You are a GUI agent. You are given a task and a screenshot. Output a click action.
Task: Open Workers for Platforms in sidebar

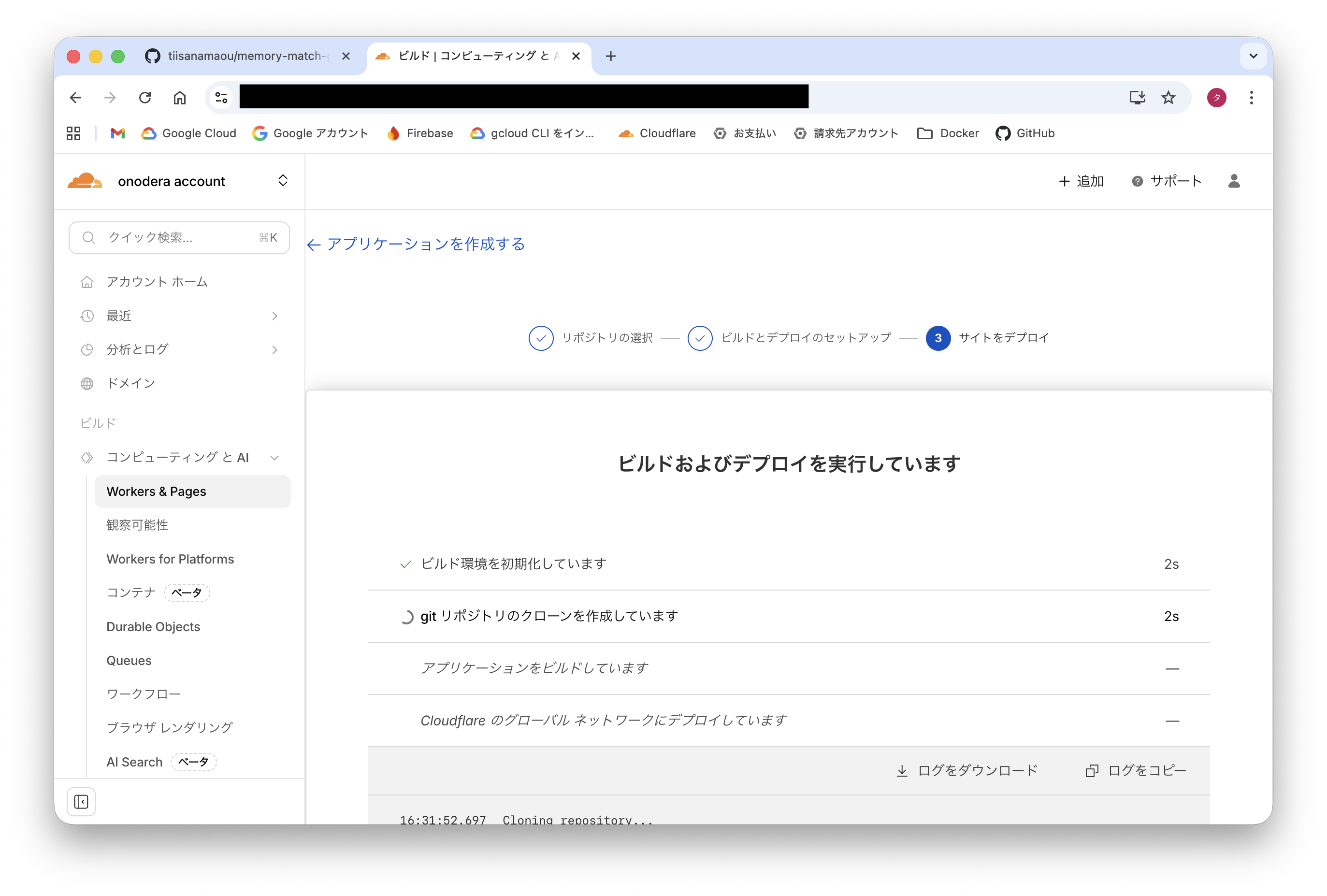click(170, 559)
